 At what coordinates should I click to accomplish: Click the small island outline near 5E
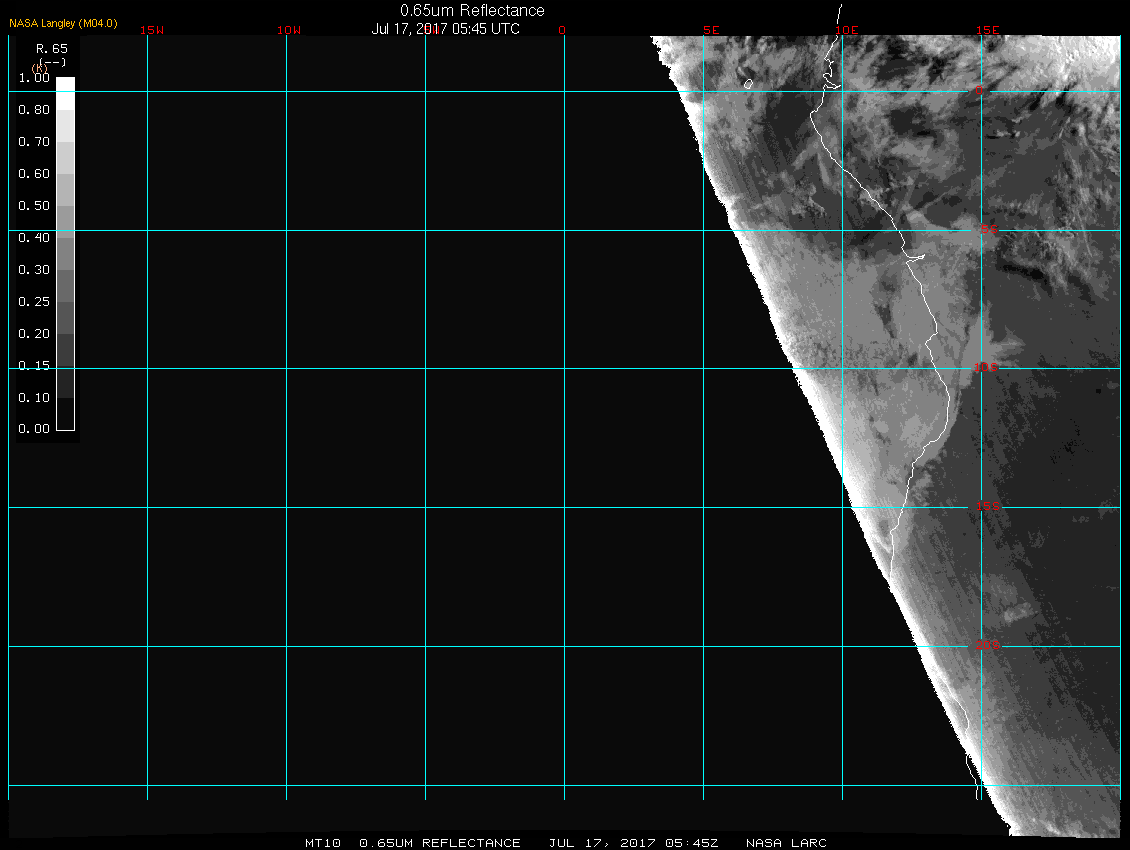749,84
